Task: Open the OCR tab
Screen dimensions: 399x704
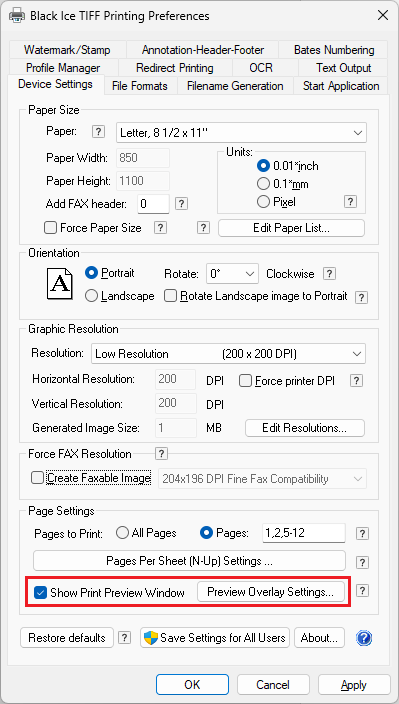Action: (x=261, y=68)
